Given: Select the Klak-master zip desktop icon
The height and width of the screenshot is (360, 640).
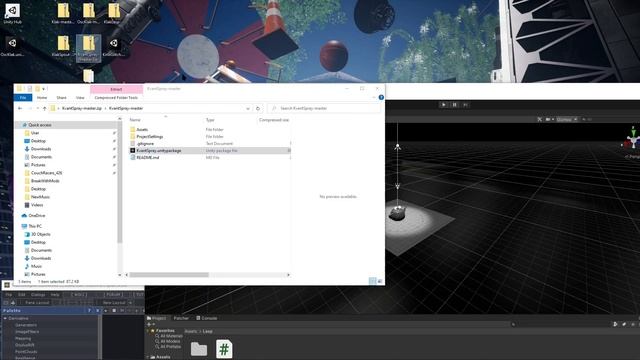Looking at the screenshot, I should [63, 14].
